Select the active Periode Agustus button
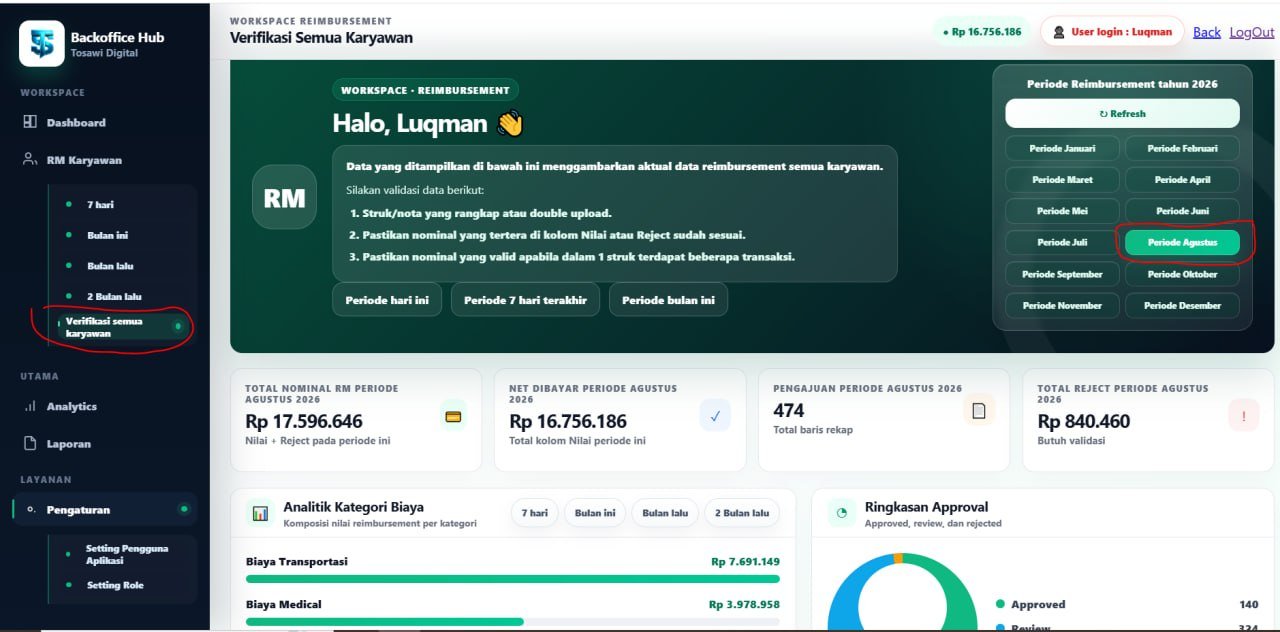 click(1182, 242)
